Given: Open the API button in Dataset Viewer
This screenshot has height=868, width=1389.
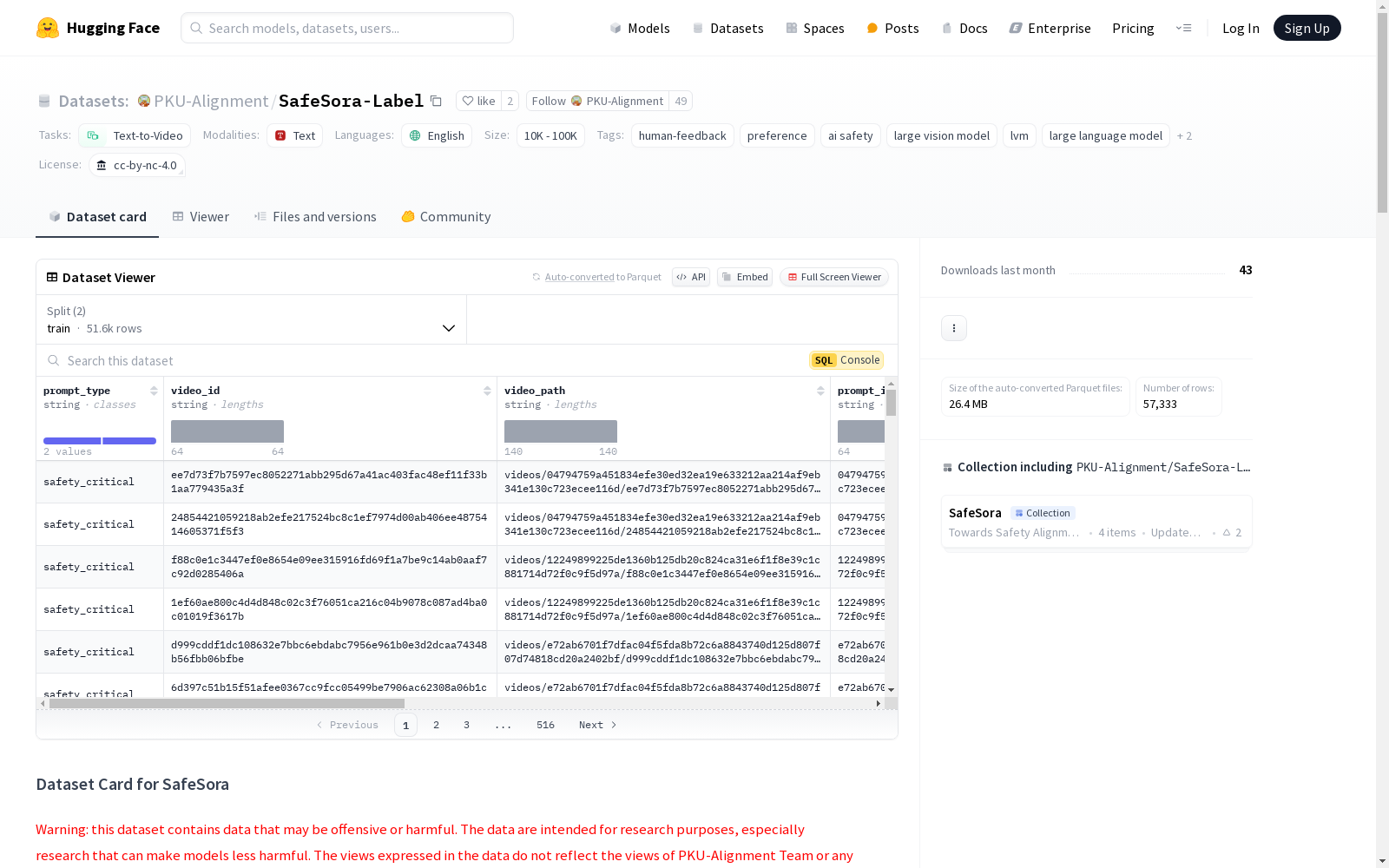Looking at the screenshot, I should click(691, 277).
